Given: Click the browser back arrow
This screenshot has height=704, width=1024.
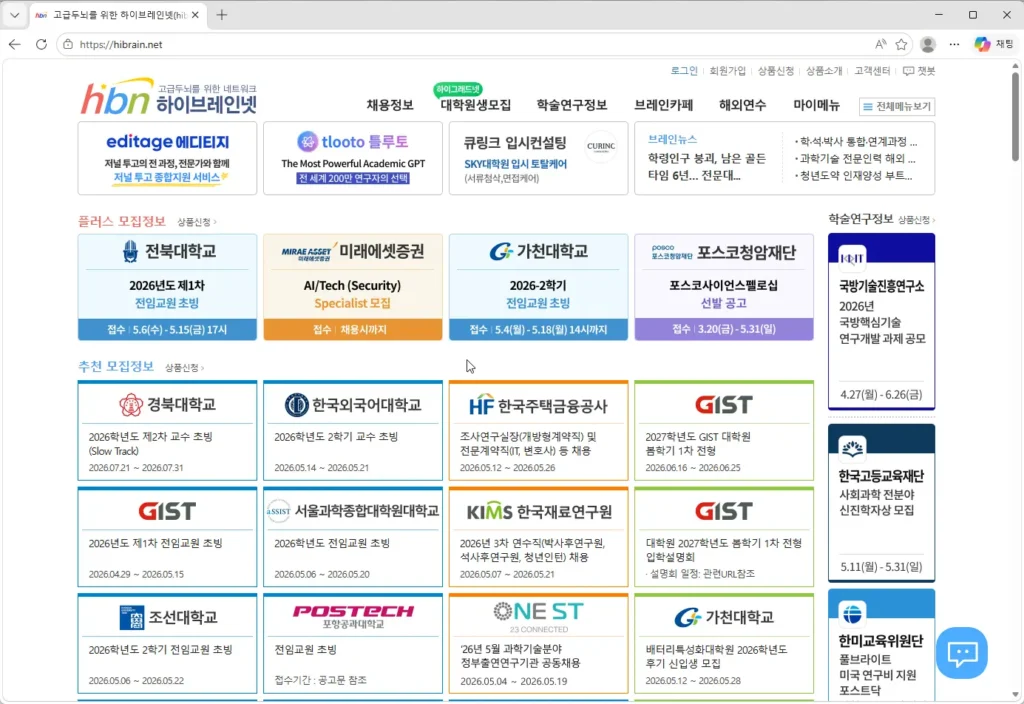Looking at the screenshot, I should coord(15,44).
